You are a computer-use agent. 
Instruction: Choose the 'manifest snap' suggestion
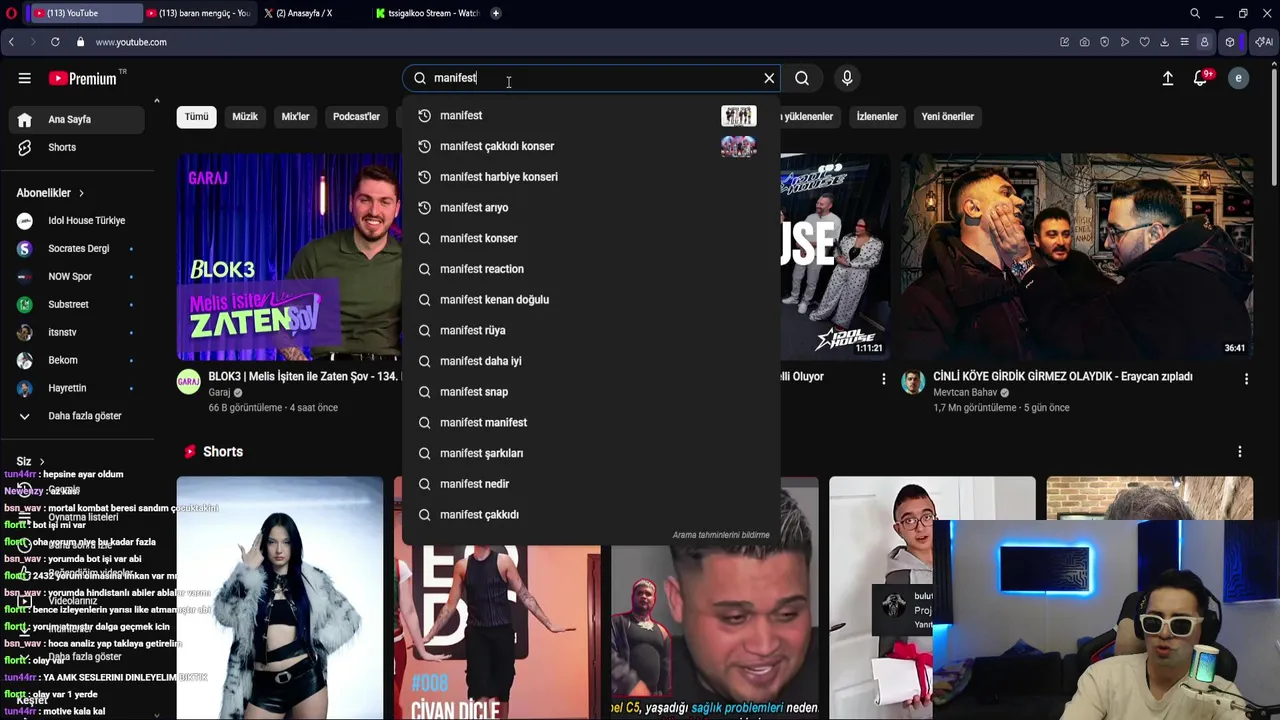[x=591, y=392]
